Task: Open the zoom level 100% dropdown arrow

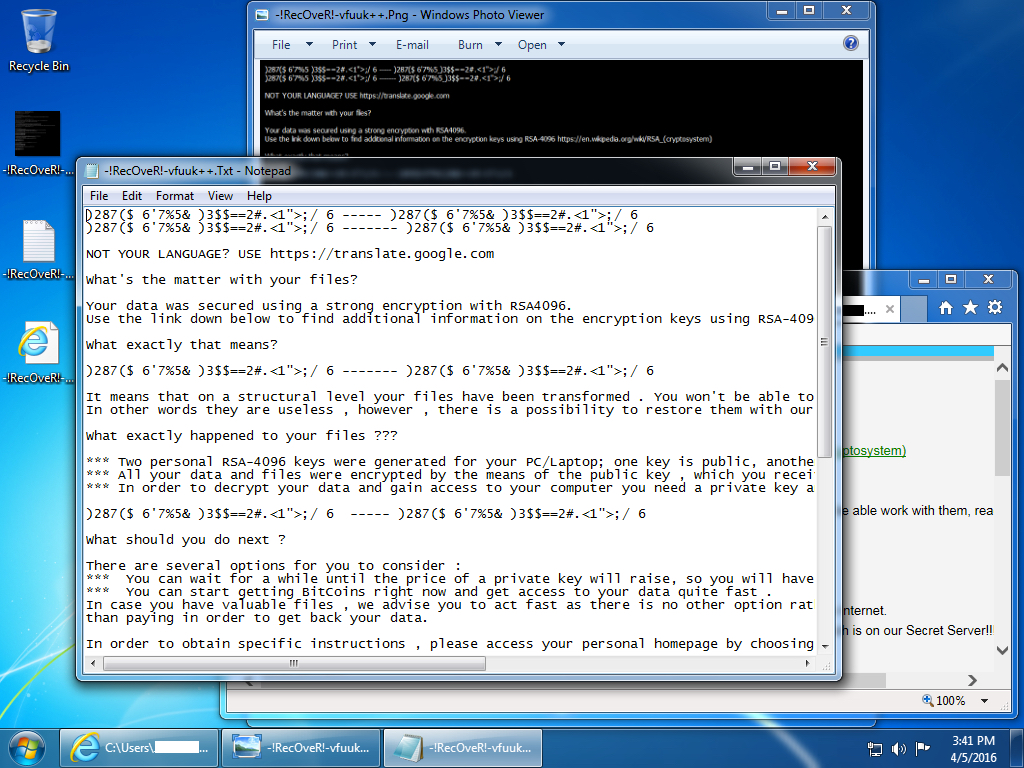Action: 985,701
